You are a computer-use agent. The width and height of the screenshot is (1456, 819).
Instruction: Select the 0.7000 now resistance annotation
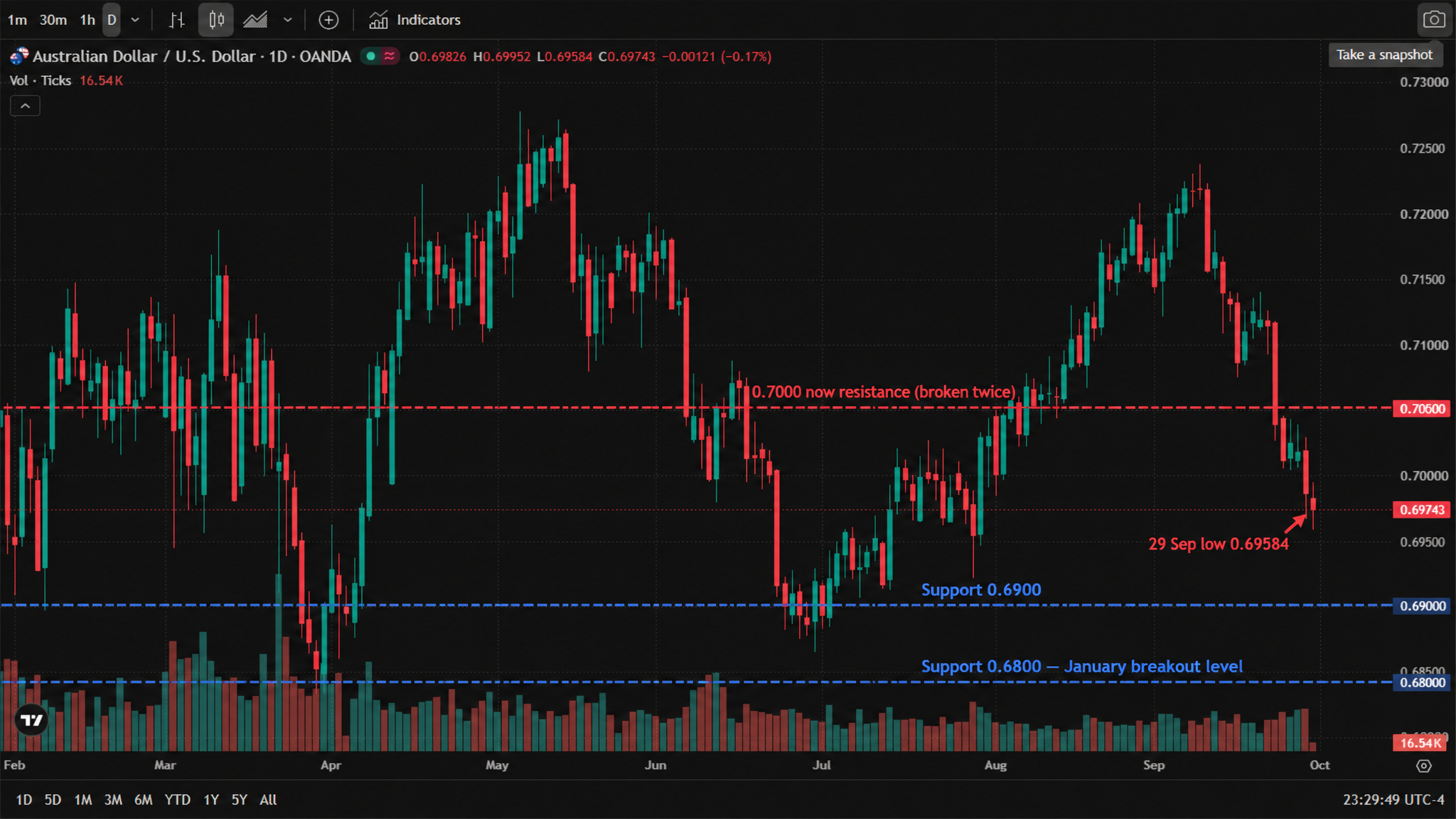point(884,392)
